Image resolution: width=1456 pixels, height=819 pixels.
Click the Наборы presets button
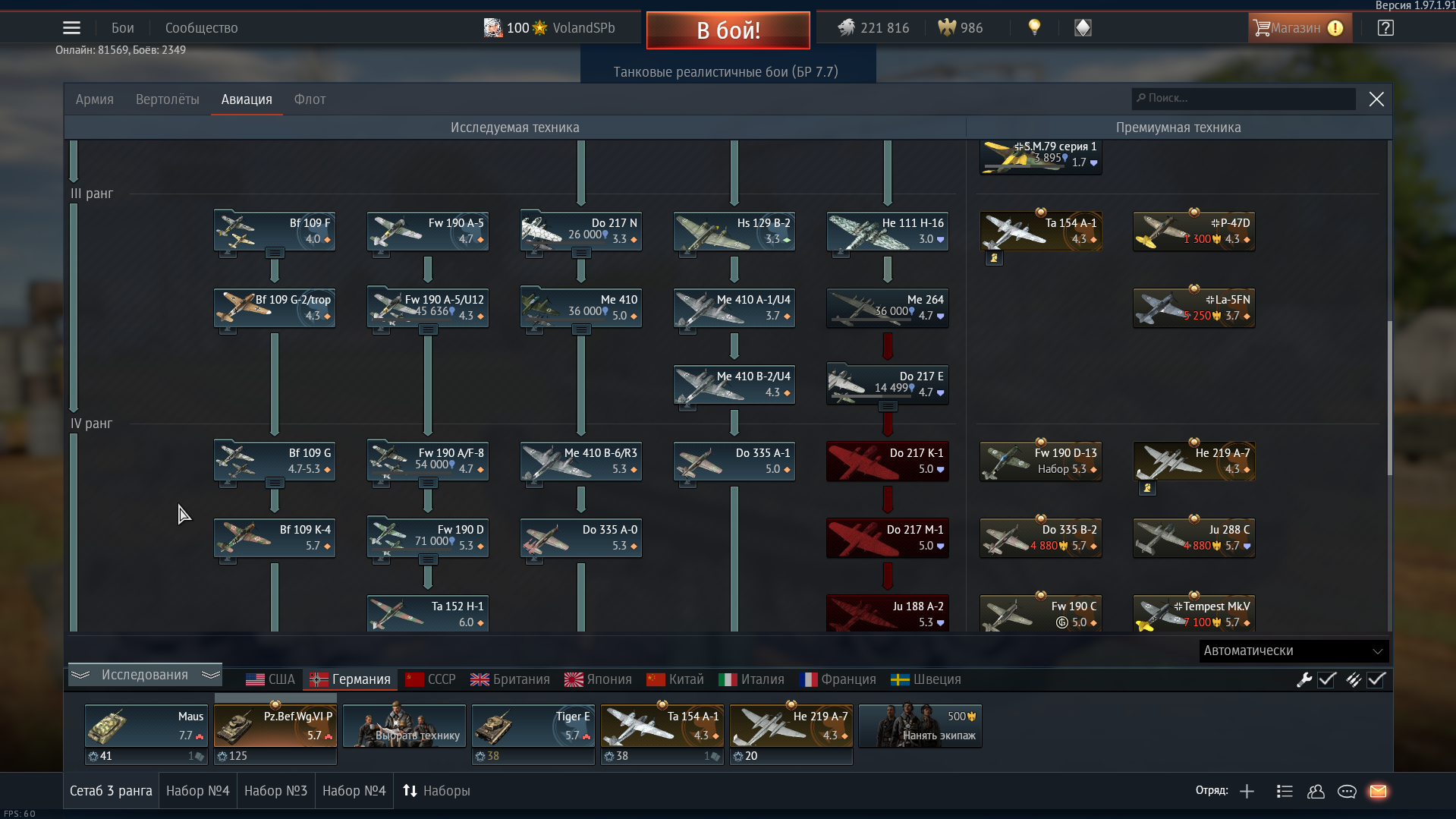tap(436, 791)
